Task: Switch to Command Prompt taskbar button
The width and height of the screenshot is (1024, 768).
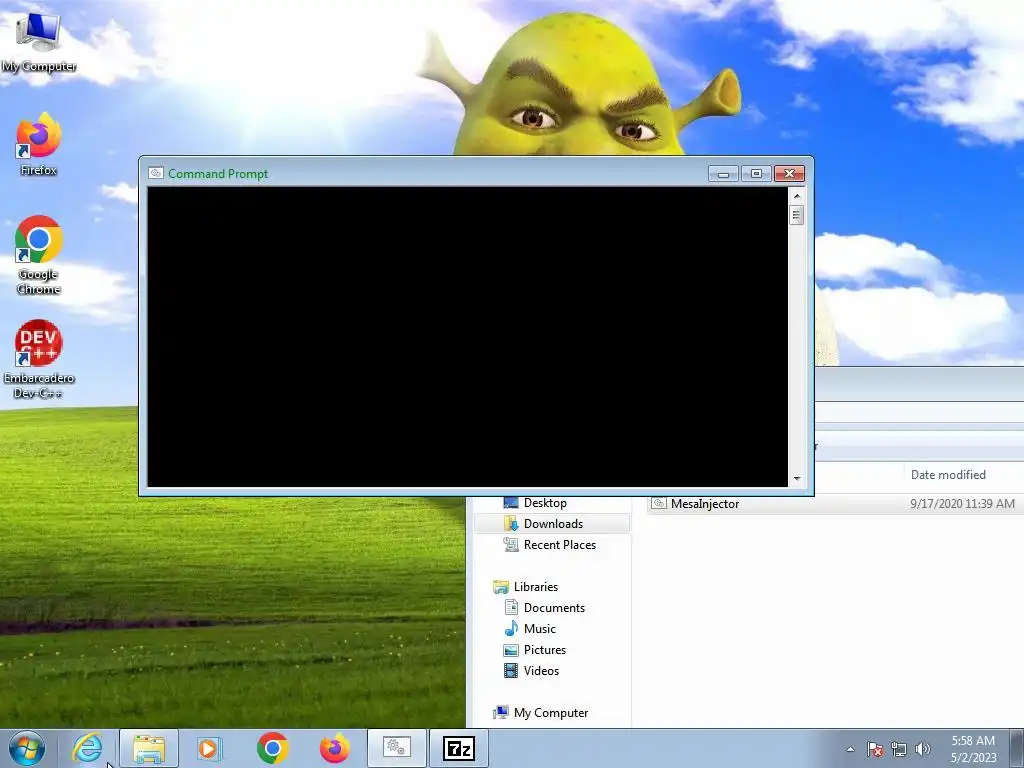Action: pos(396,748)
